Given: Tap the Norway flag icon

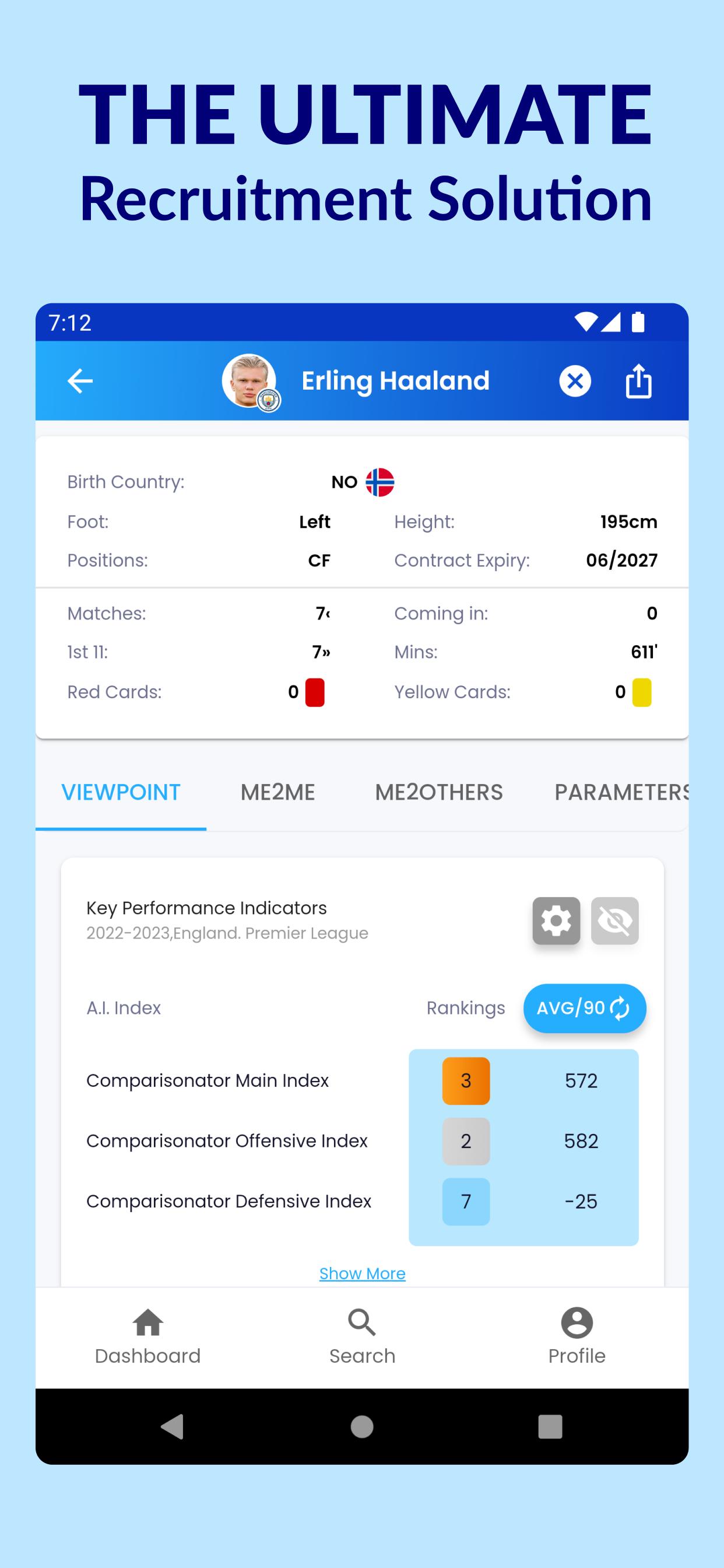Looking at the screenshot, I should (379, 482).
